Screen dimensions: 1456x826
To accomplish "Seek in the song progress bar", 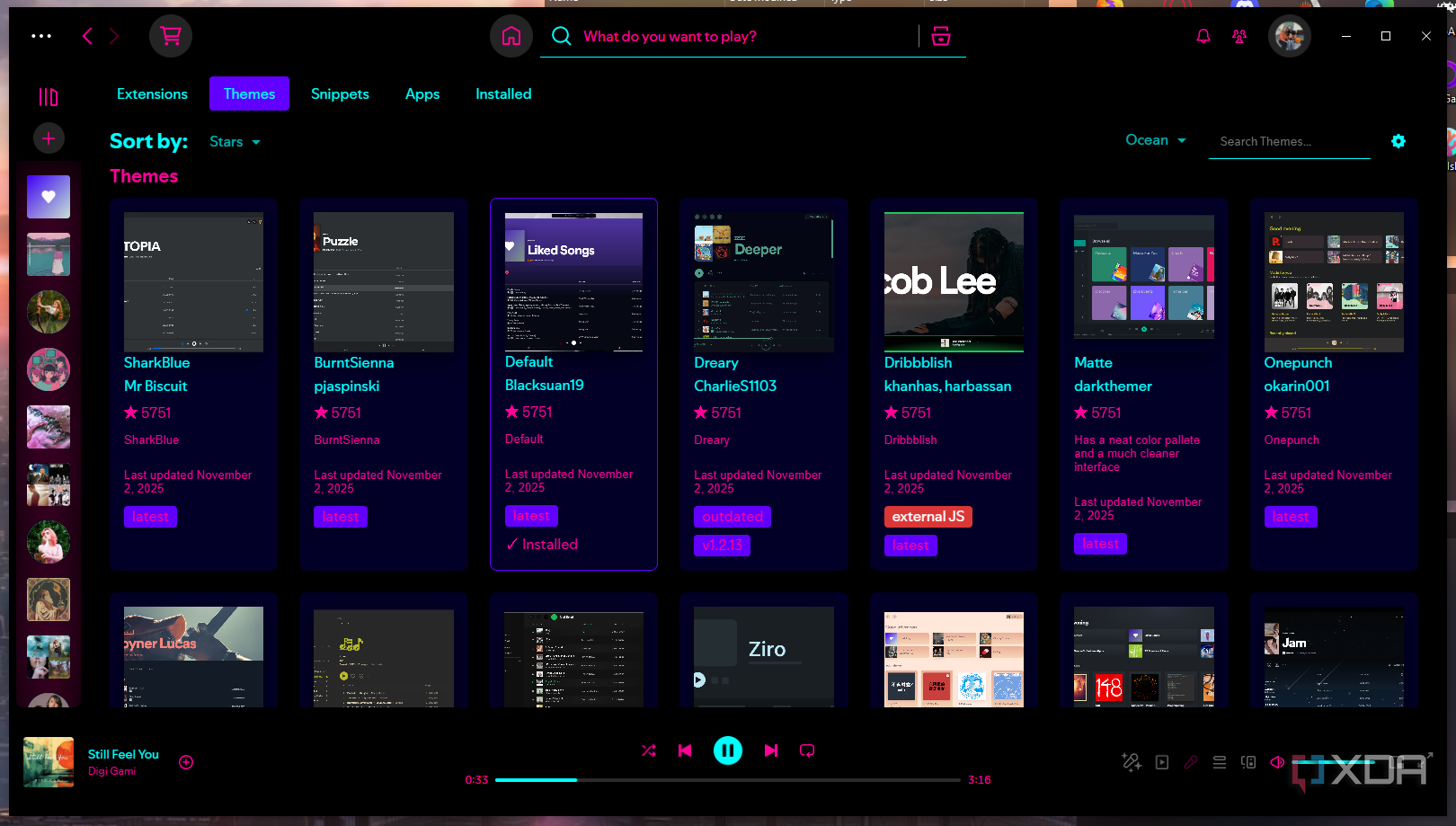I will [728, 780].
